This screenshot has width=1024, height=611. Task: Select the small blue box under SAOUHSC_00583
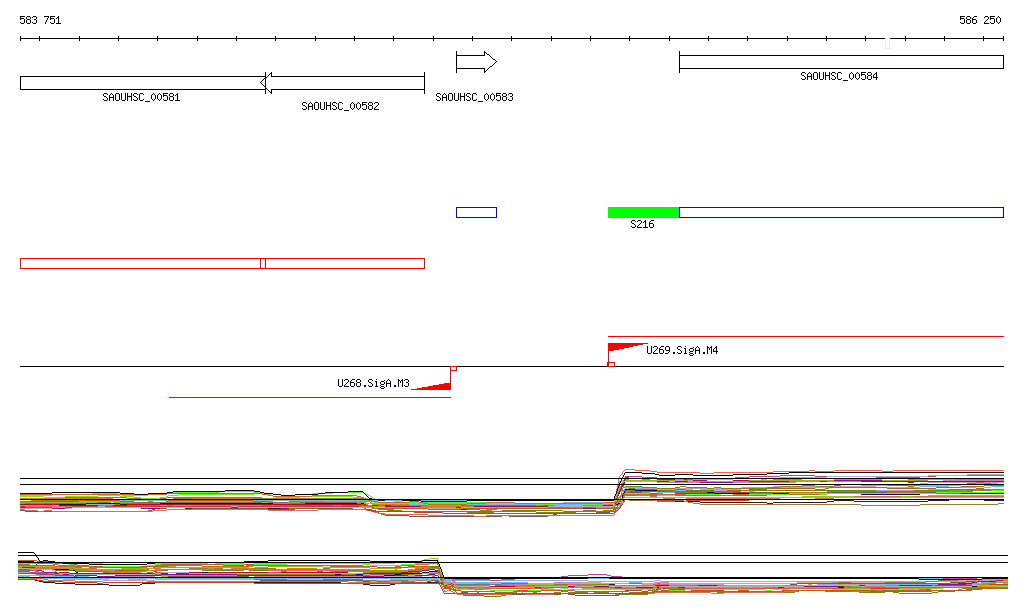[476, 212]
